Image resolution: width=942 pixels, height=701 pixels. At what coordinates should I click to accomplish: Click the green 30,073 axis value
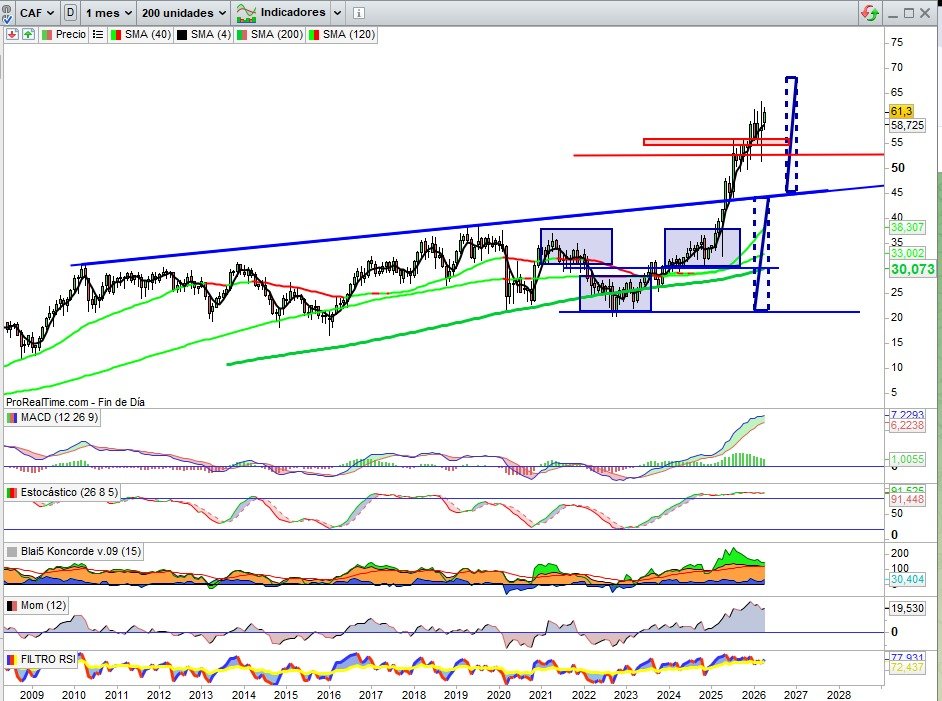pyautogui.click(x=913, y=269)
